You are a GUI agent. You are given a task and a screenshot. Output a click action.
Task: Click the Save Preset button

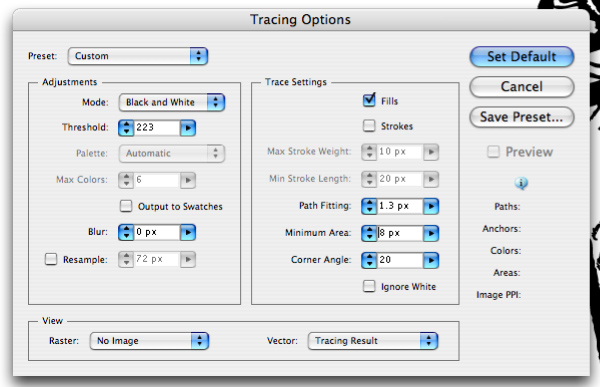tap(522, 117)
